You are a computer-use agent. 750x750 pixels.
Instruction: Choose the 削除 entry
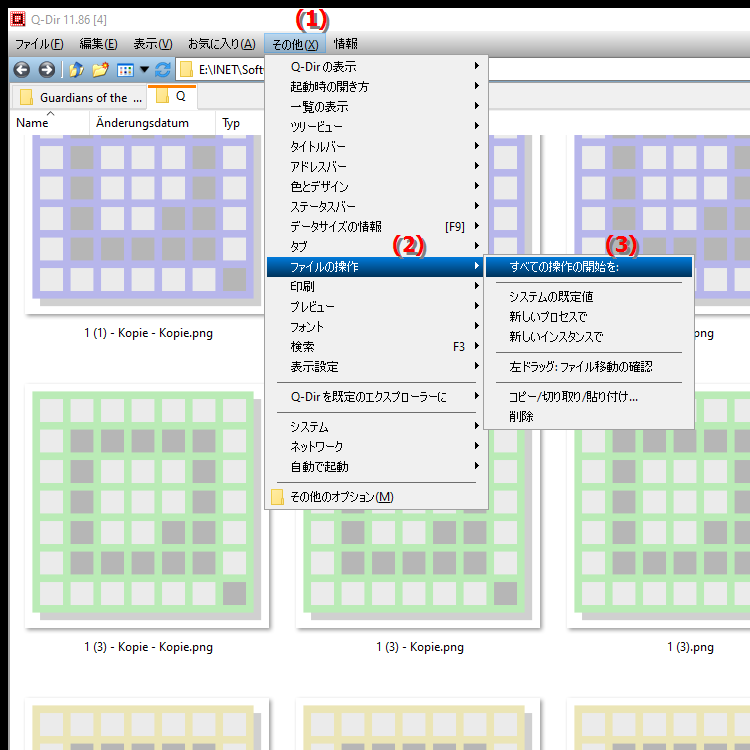click(x=589, y=417)
